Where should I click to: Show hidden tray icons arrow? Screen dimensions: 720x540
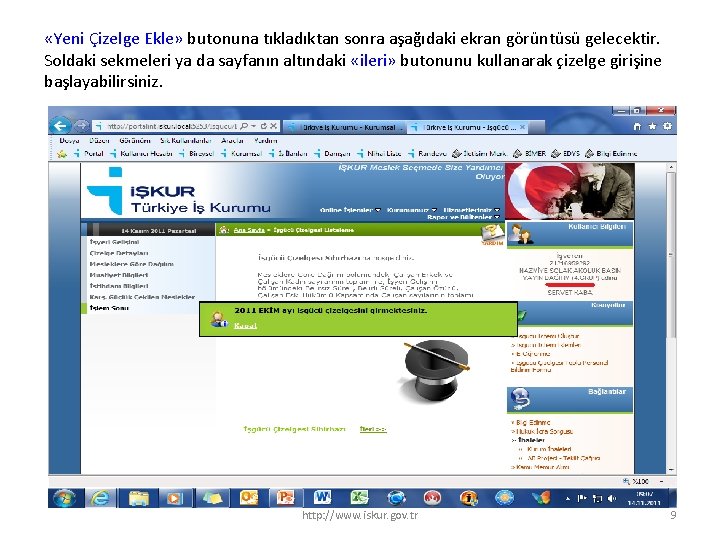point(568,498)
